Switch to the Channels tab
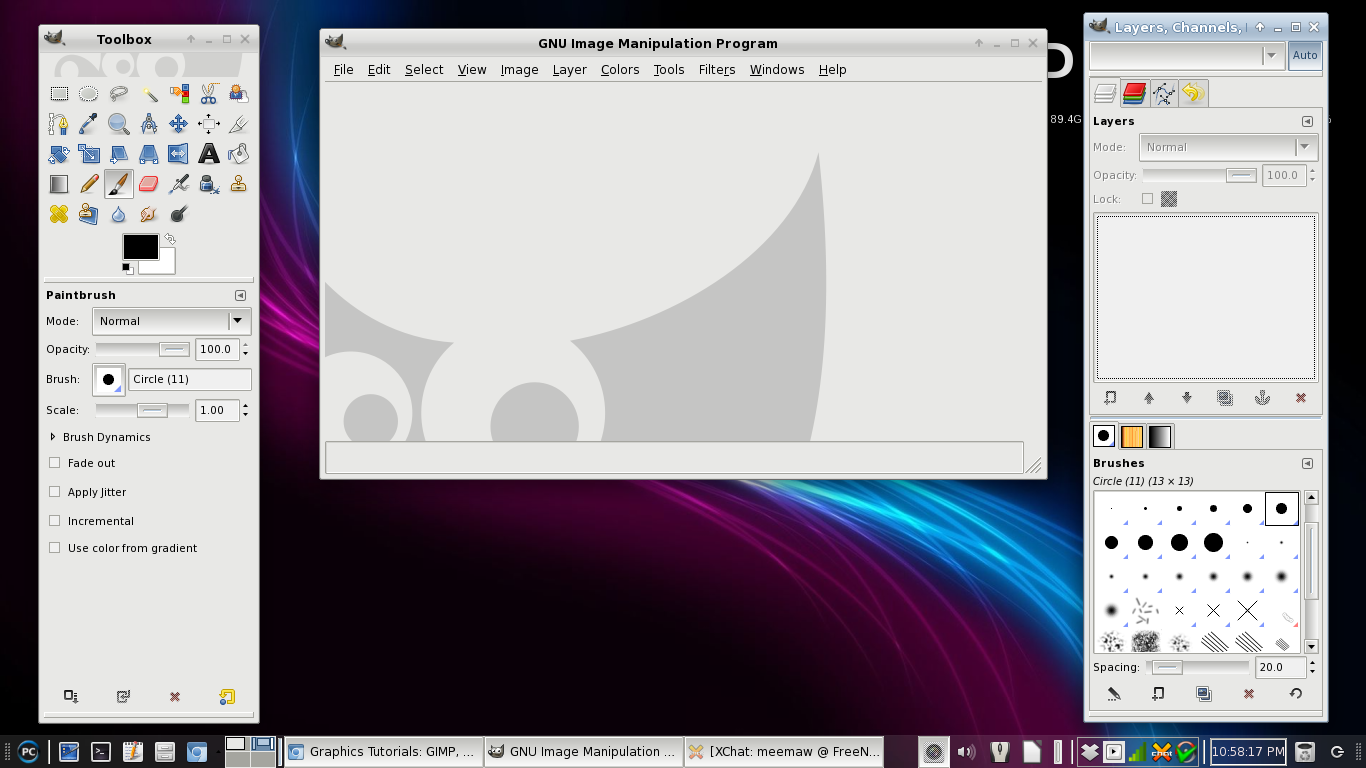Screen dimensions: 1366x768 (1134, 94)
